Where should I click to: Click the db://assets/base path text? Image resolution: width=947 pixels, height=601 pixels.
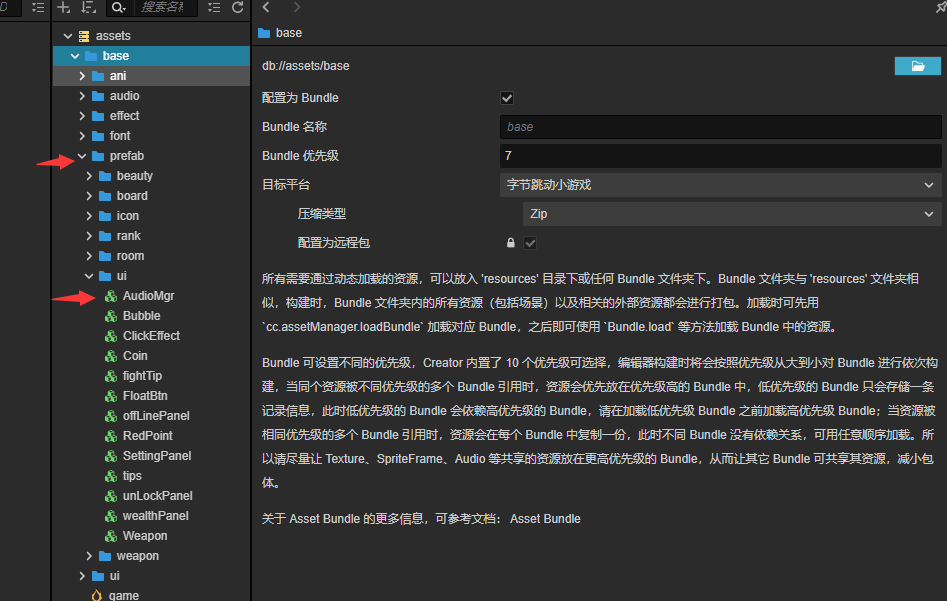tap(306, 66)
